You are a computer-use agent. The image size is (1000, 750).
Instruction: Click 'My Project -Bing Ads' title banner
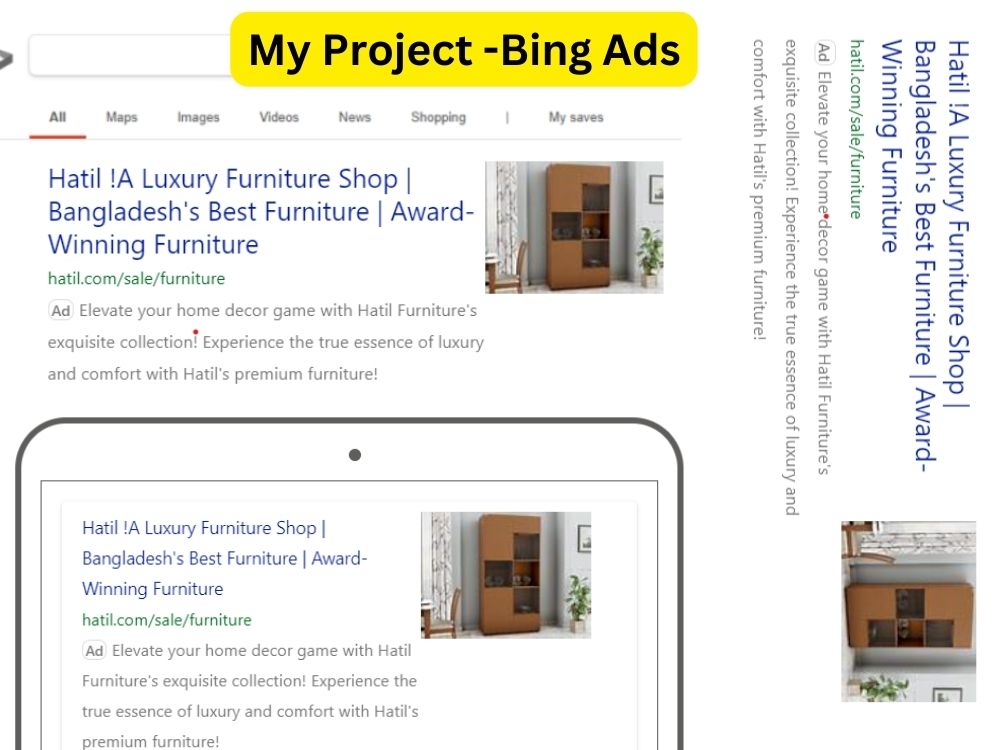[464, 49]
